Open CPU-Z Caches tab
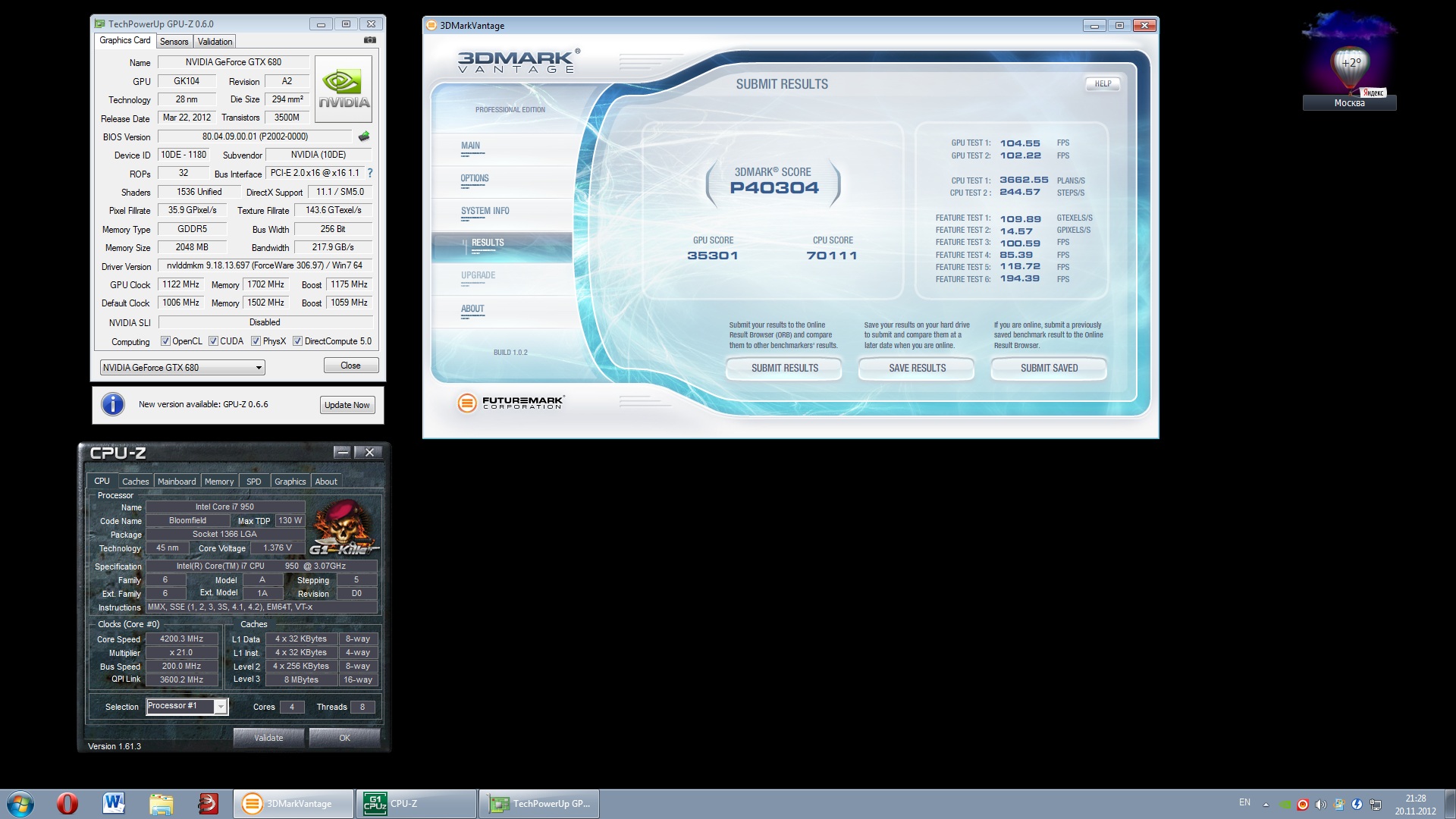This screenshot has height=819, width=1456. pyautogui.click(x=136, y=482)
